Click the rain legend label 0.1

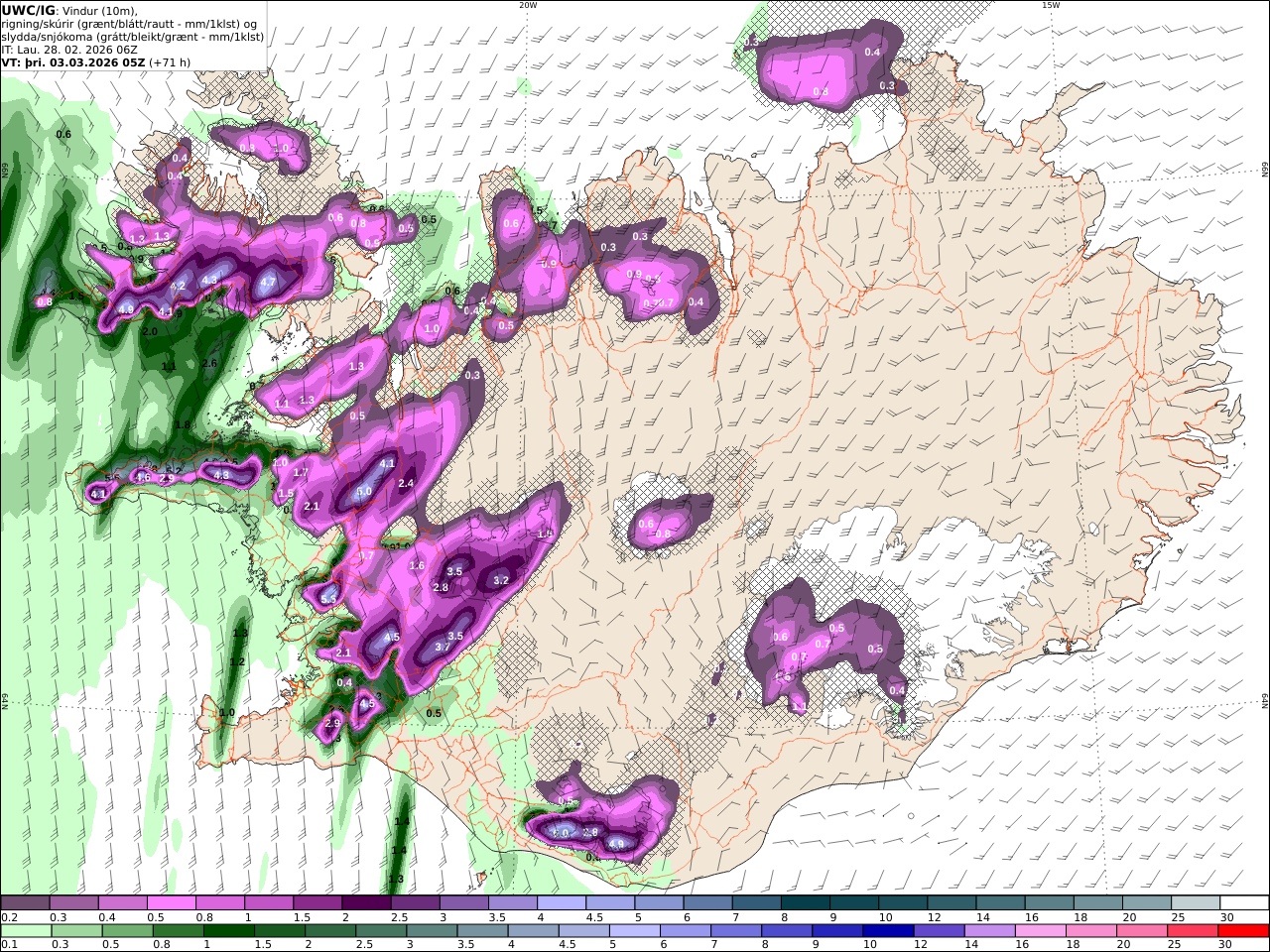pyautogui.click(x=8, y=945)
